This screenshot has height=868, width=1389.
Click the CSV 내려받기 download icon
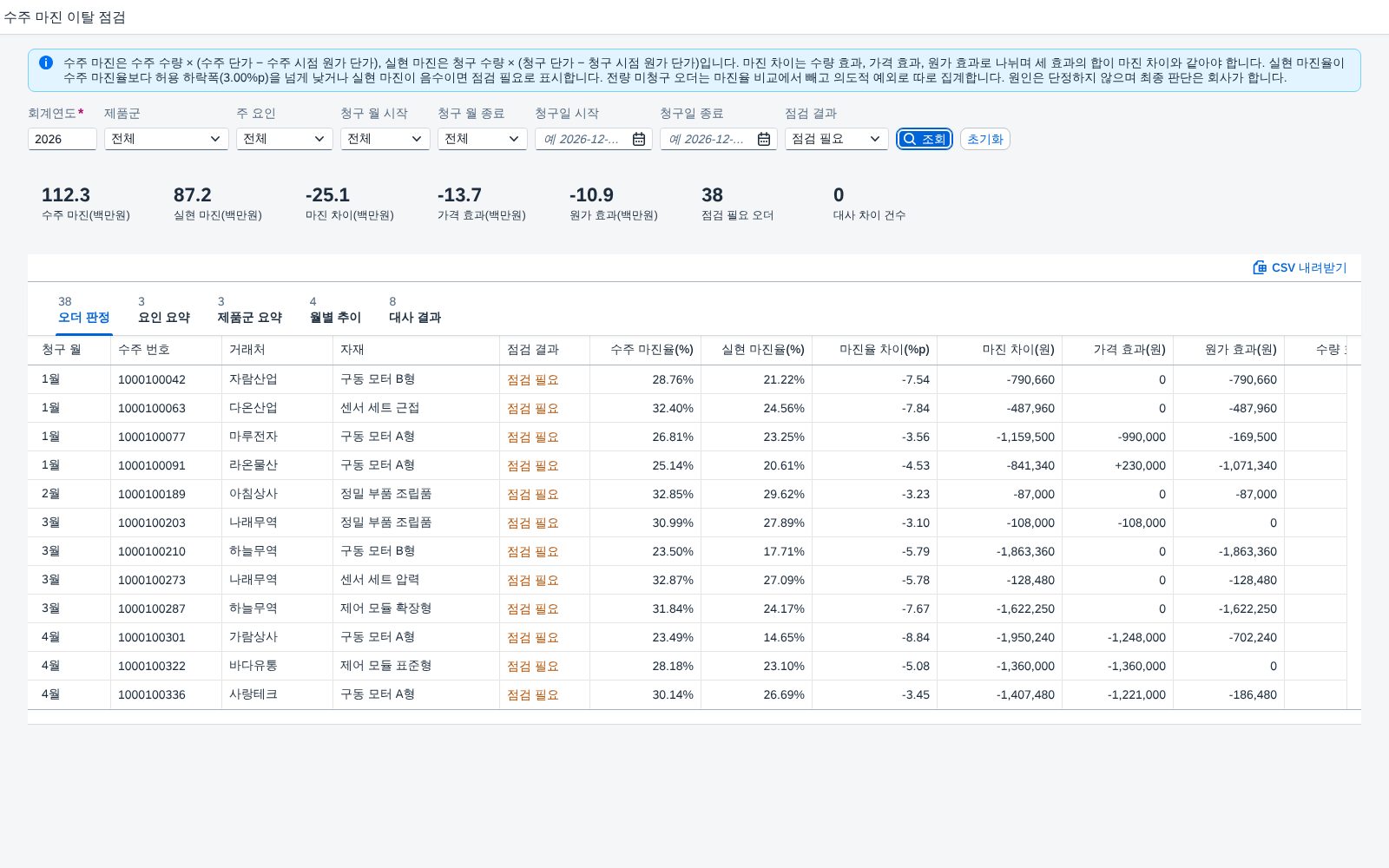coord(1260,267)
